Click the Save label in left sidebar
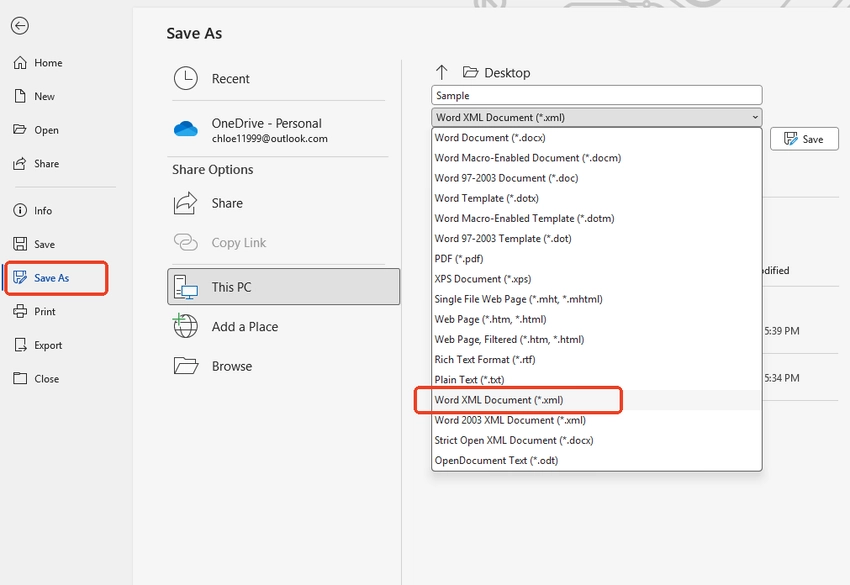This screenshot has width=850, height=585. pos(44,244)
